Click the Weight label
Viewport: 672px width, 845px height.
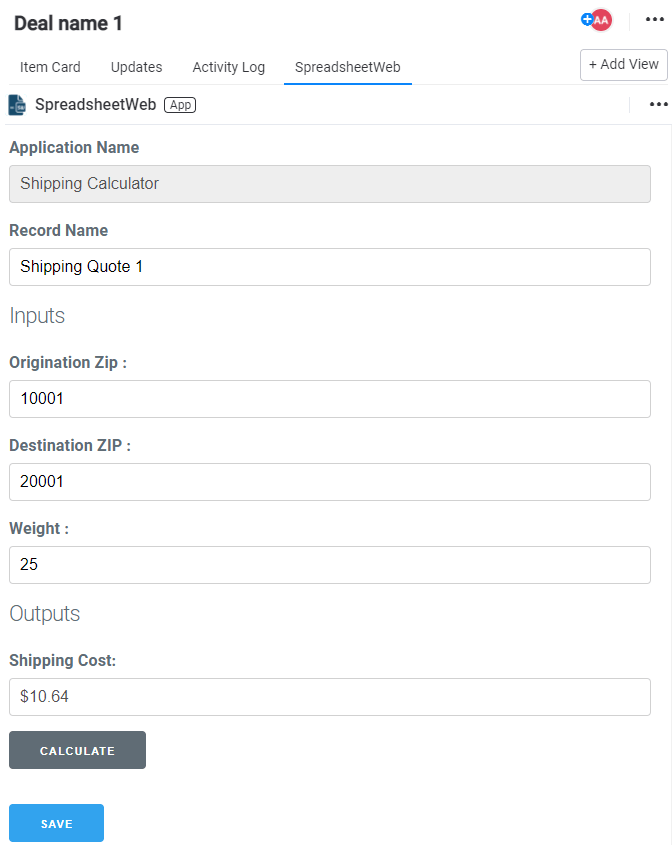(39, 528)
